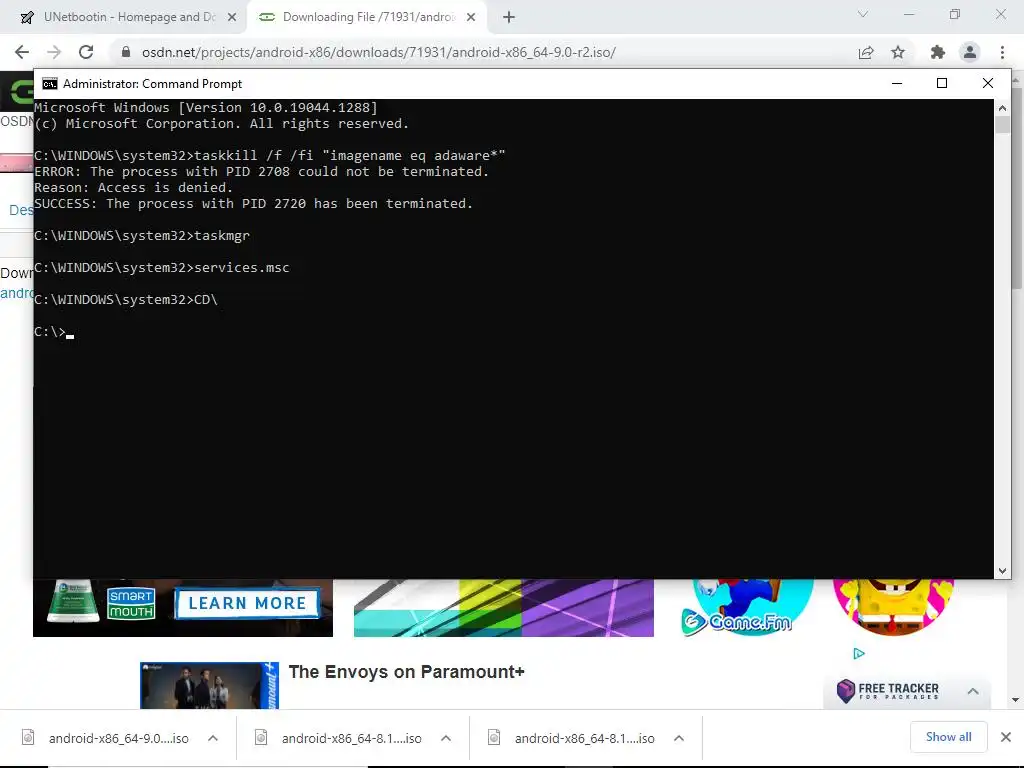Screen dimensions: 1024x768
Task: Click the browser page scrollbar thumb
Action: (1017, 186)
